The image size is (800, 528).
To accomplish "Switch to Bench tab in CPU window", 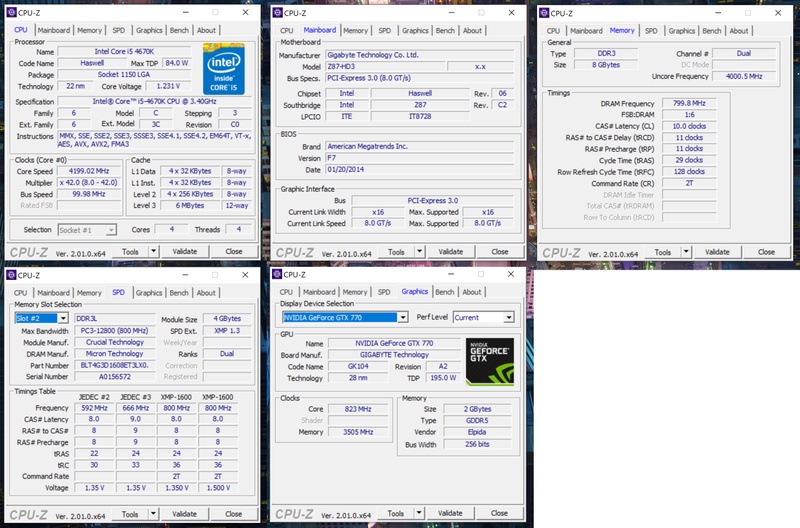I will [x=179, y=30].
